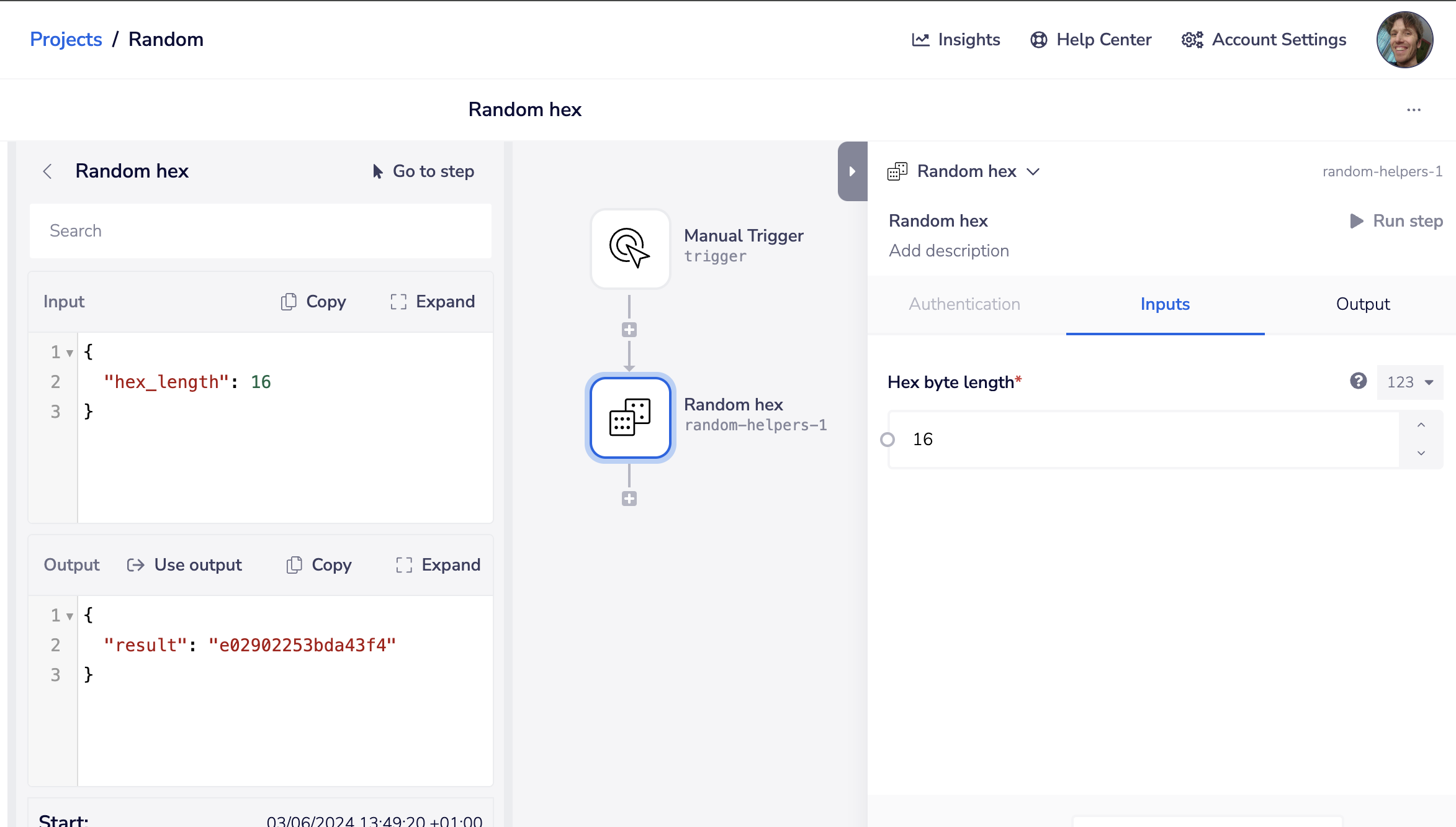This screenshot has height=827, width=1456.
Task: Click the Search input field
Action: (261, 231)
